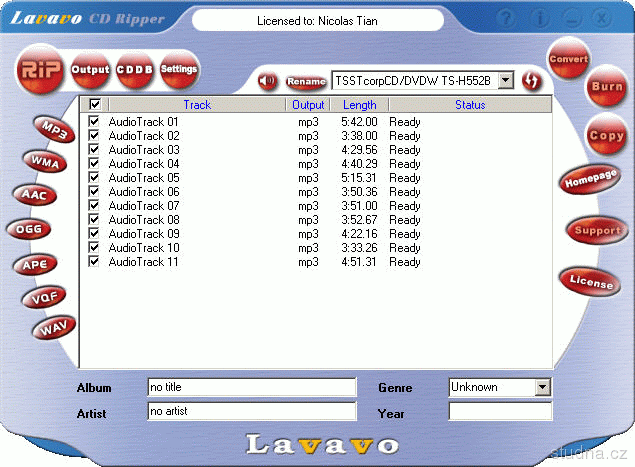Sort by the Status column header

click(x=470, y=104)
